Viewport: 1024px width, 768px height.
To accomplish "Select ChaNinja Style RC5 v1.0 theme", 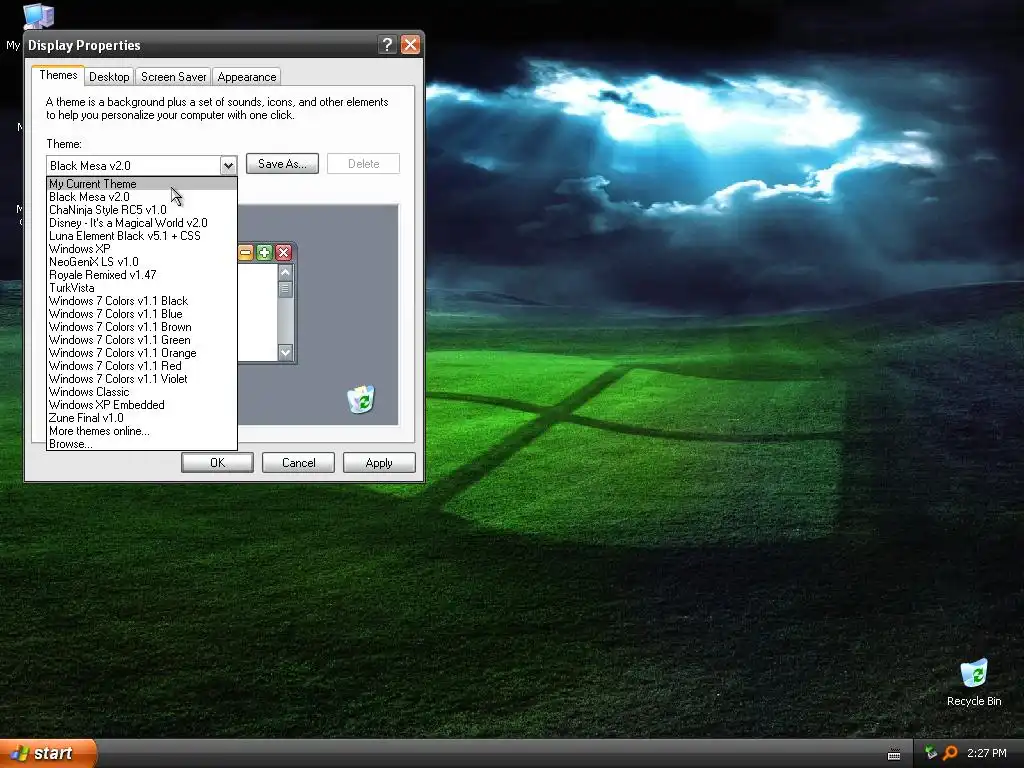I will pos(142,210).
